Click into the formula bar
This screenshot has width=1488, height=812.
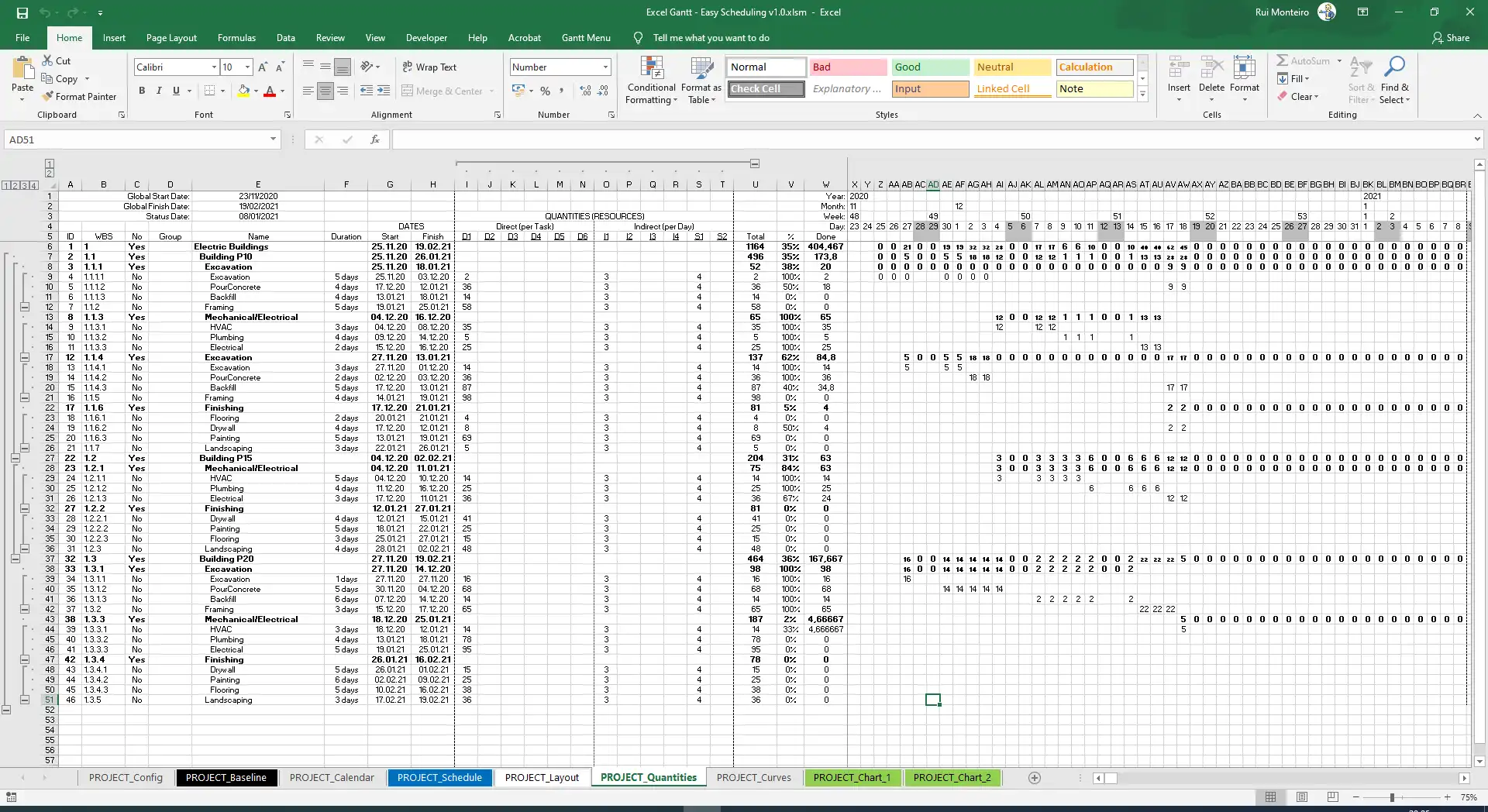tap(932, 139)
